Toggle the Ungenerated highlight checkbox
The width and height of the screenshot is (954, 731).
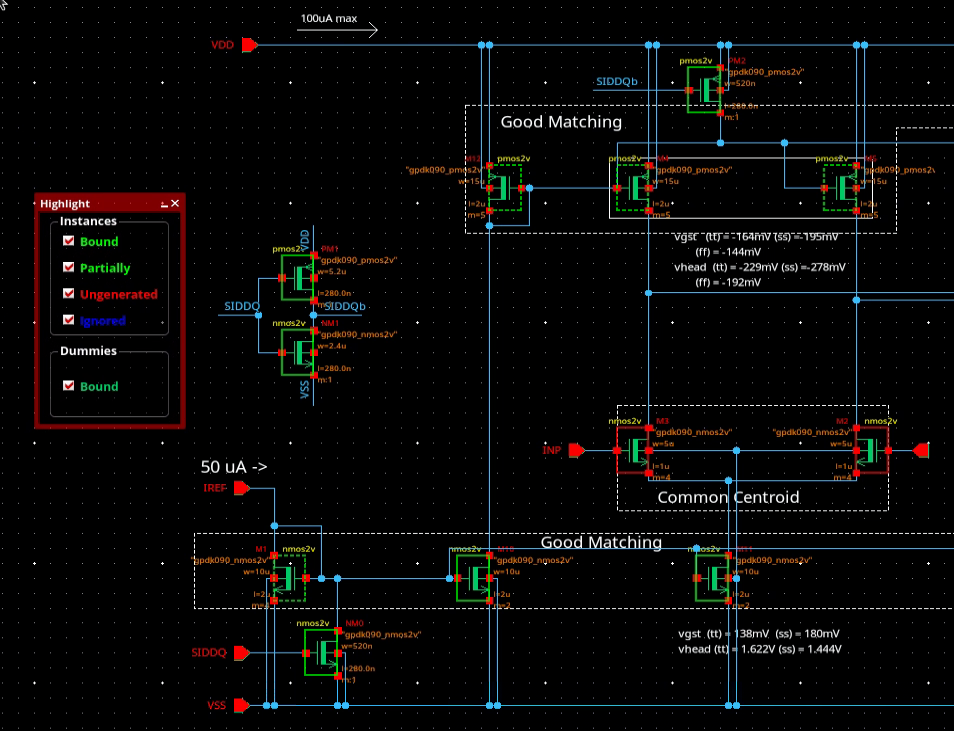69,293
